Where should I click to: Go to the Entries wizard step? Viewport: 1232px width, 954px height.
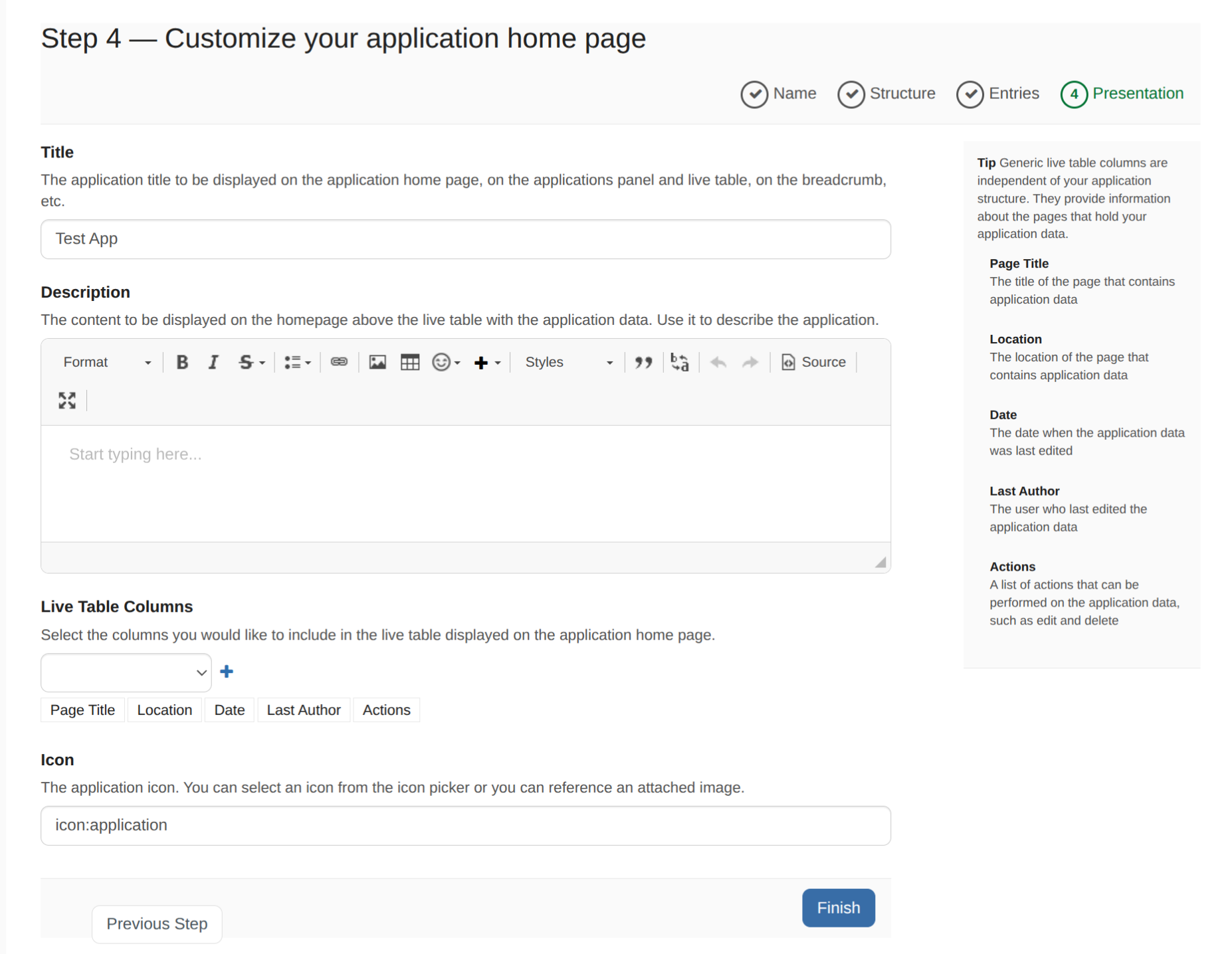tap(998, 94)
